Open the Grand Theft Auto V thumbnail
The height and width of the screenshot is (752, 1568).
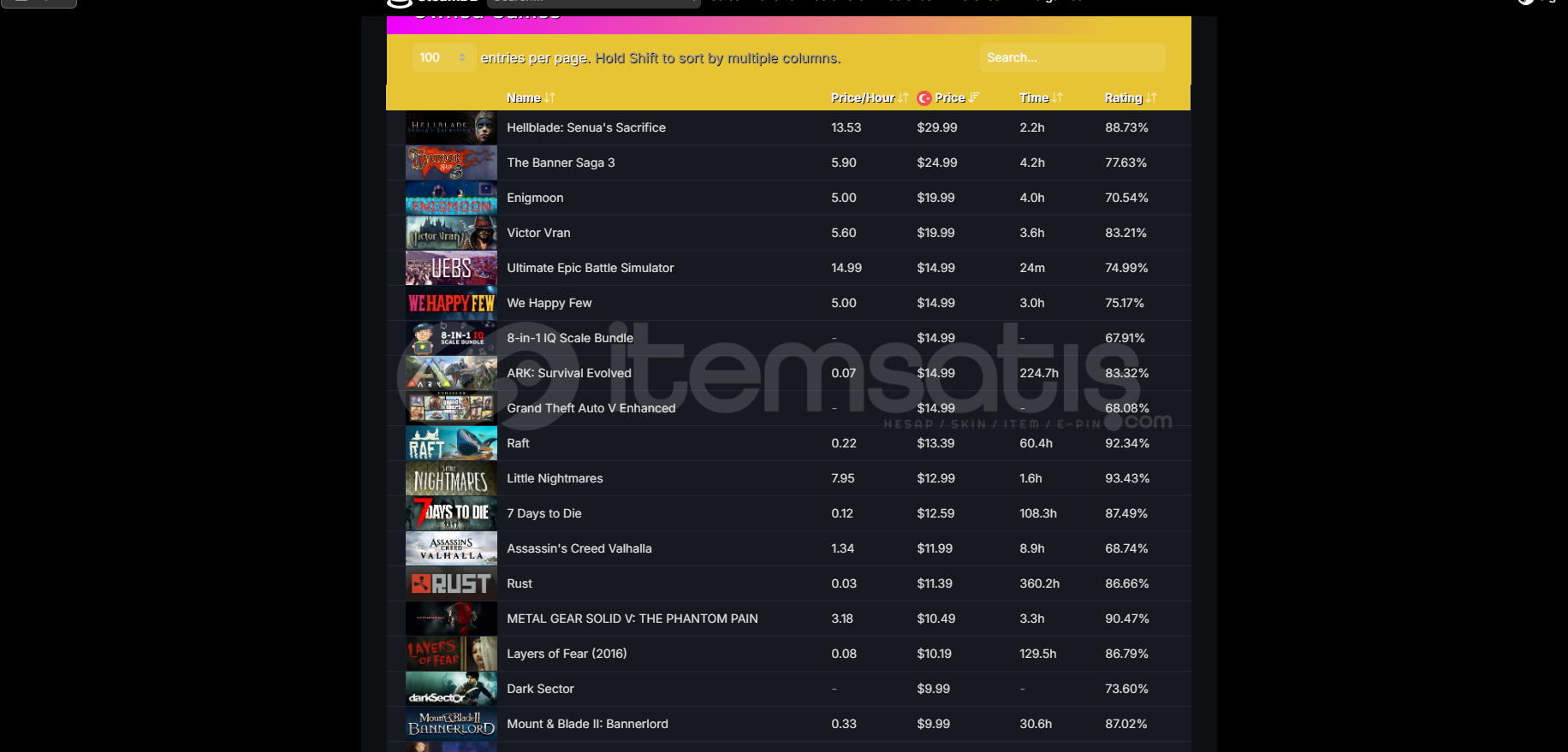[x=451, y=408]
